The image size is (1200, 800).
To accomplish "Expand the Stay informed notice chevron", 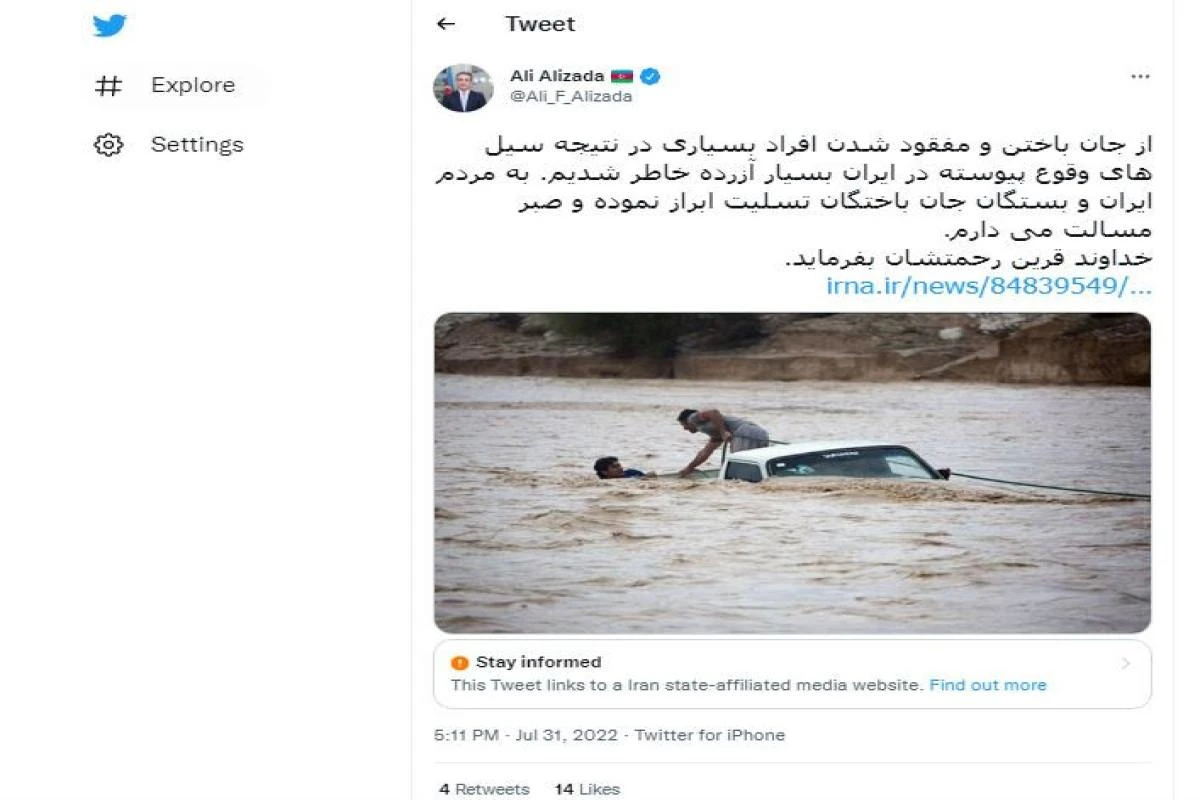I will click(x=1126, y=663).
